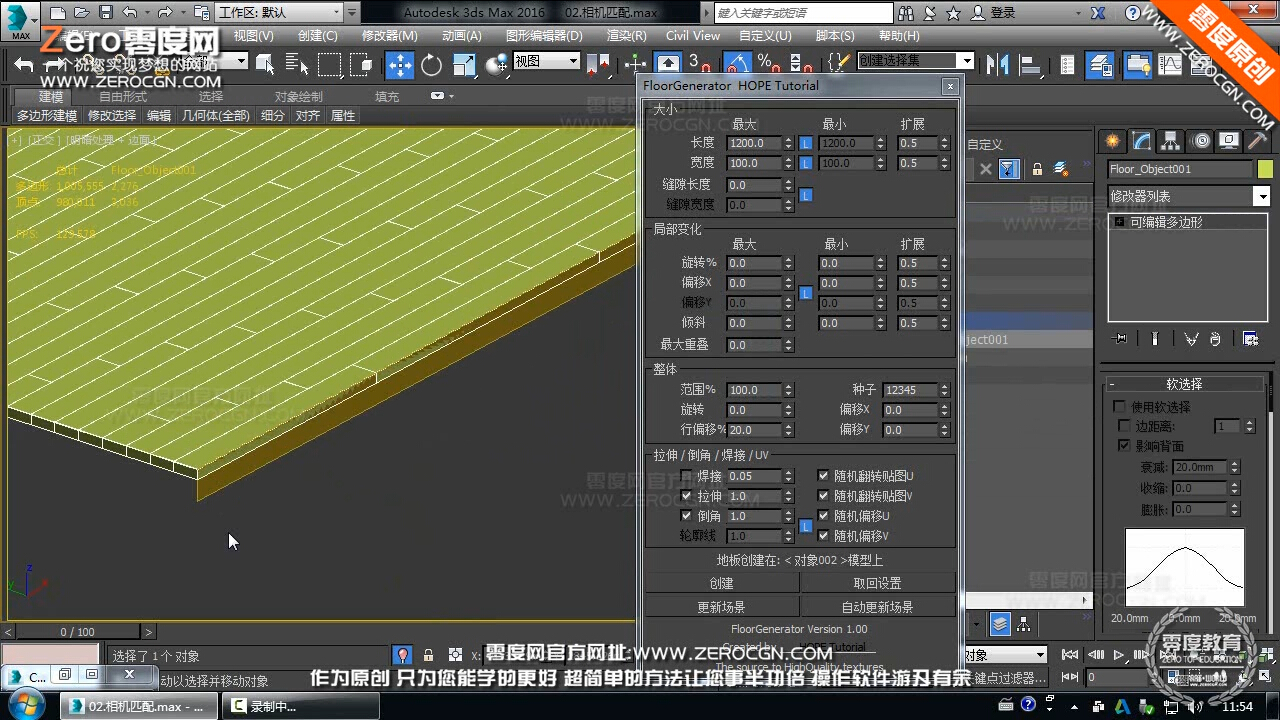Screen dimensions: 1280x720
Task: Open the 3ds Max application button
Action: tap(21, 19)
